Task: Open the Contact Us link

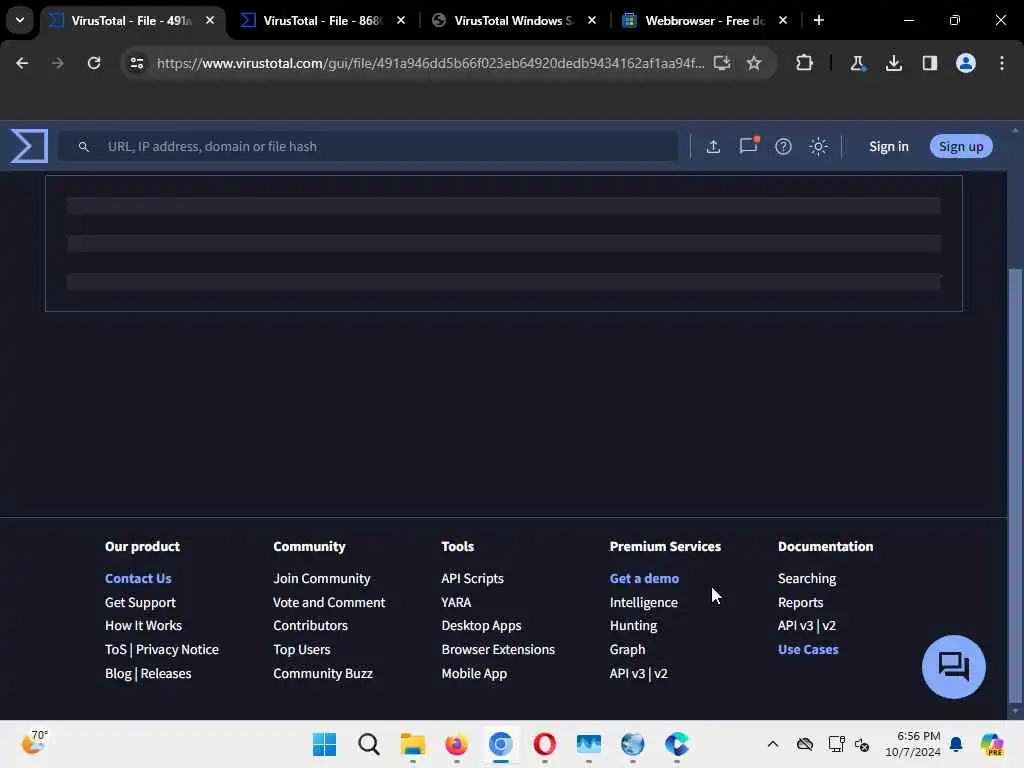Action: (138, 578)
